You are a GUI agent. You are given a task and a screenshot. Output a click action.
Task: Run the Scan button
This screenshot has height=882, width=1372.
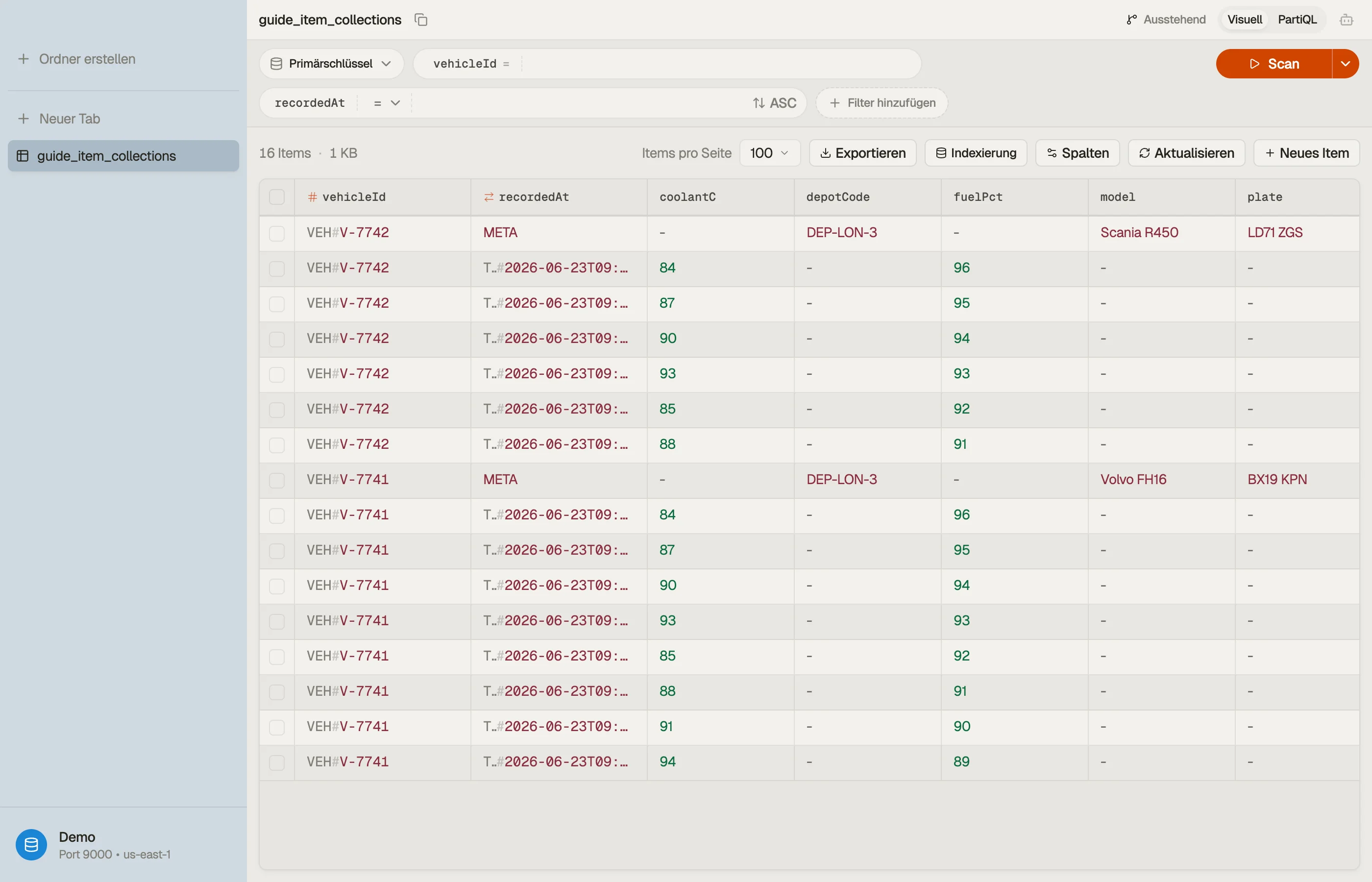point(1274,64)
